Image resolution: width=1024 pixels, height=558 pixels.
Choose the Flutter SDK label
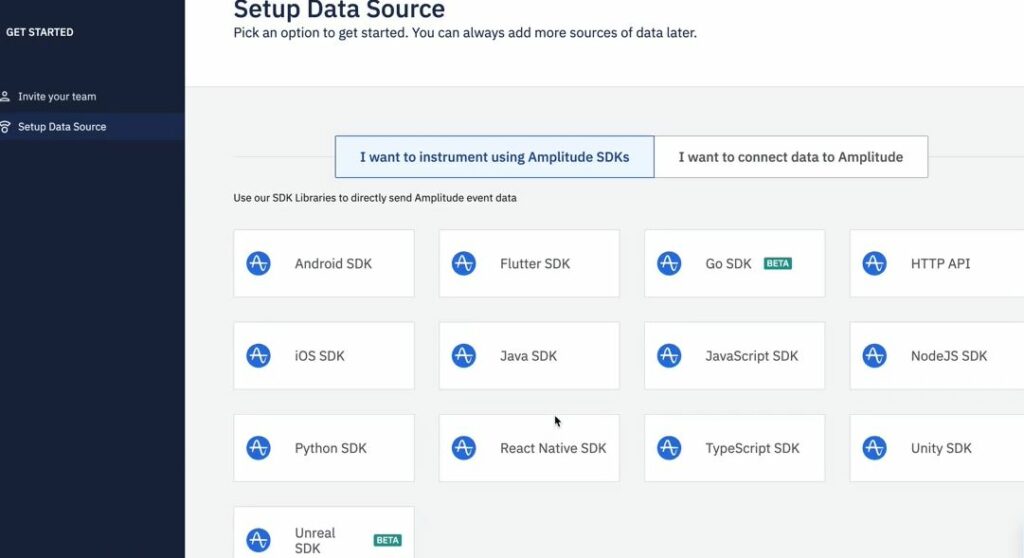tap(535, 264)
